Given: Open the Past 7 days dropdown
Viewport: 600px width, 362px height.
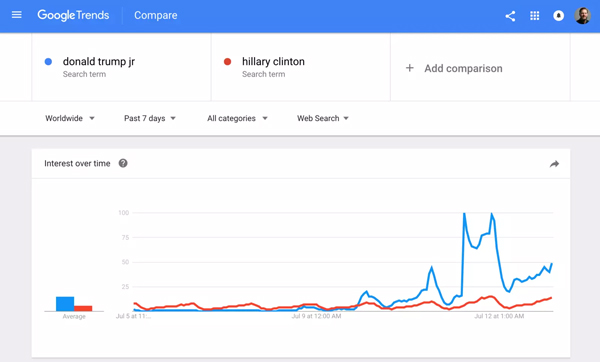Looking at the screenshot, I should pyautogui.click(x=150, y=118).
